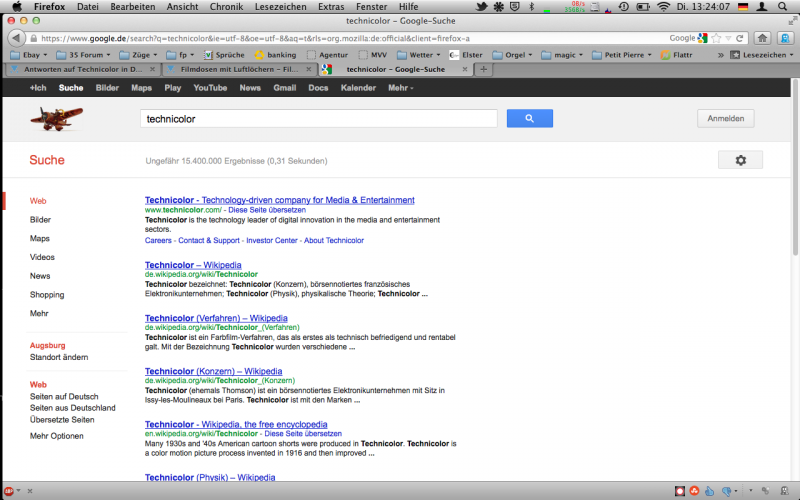Expand the Lesezeichen bookmarks menu
The width and height of the screenshot is (800, 500).
pyautogui.click(x=763, y=54)
